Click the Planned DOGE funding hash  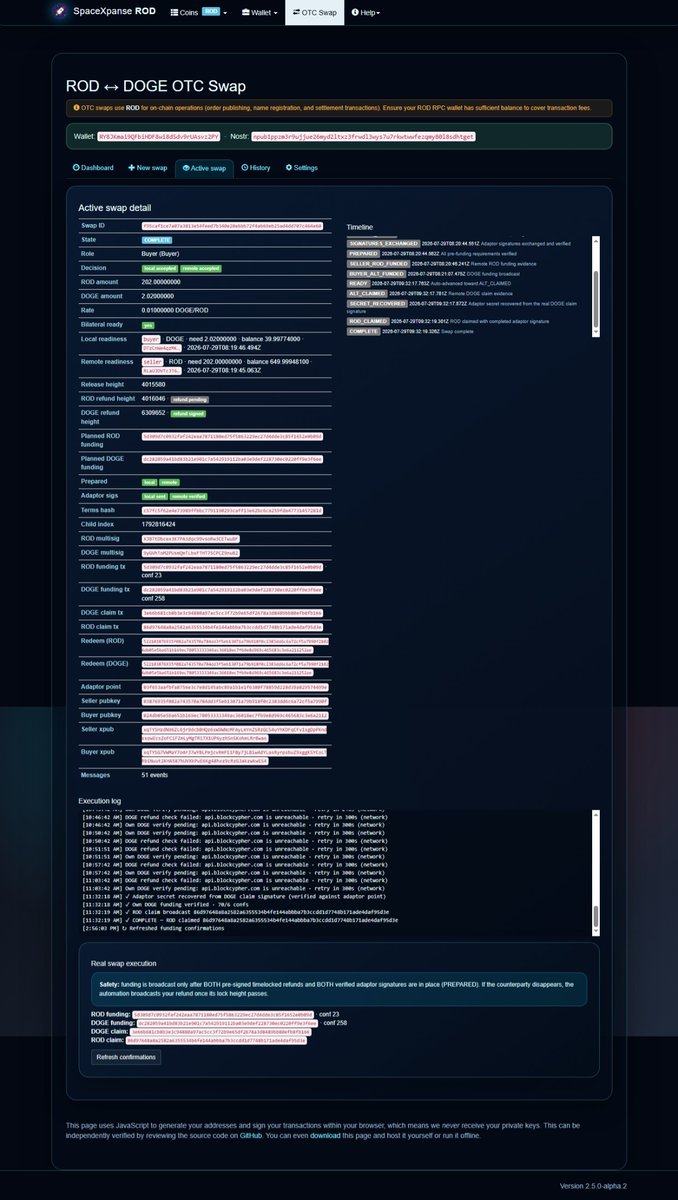[232, 458]
